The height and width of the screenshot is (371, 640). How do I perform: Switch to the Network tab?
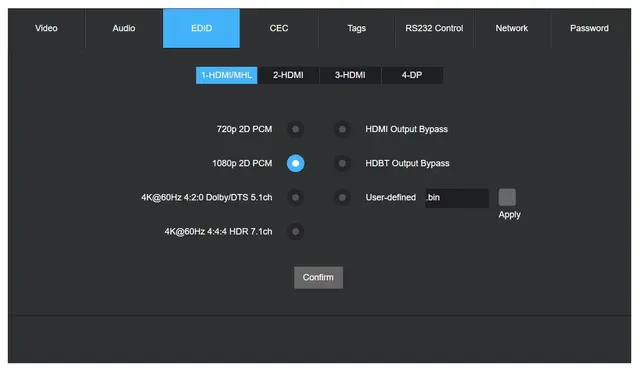[x=511, y=28]
